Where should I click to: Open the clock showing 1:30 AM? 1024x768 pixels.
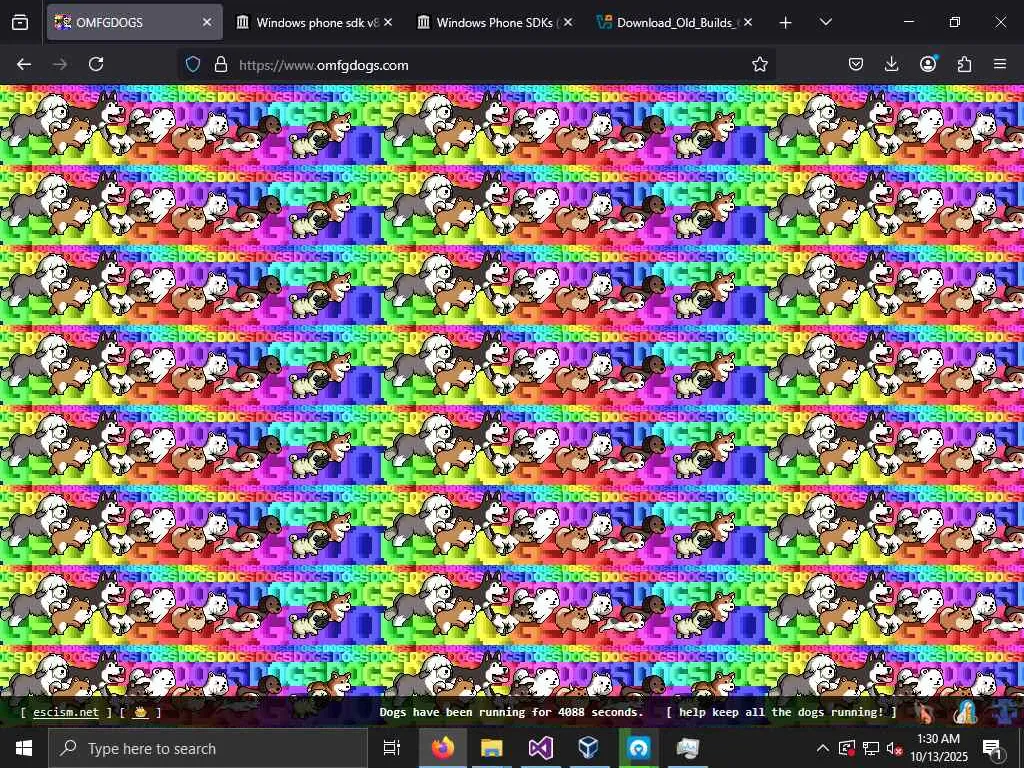point(938,748)
